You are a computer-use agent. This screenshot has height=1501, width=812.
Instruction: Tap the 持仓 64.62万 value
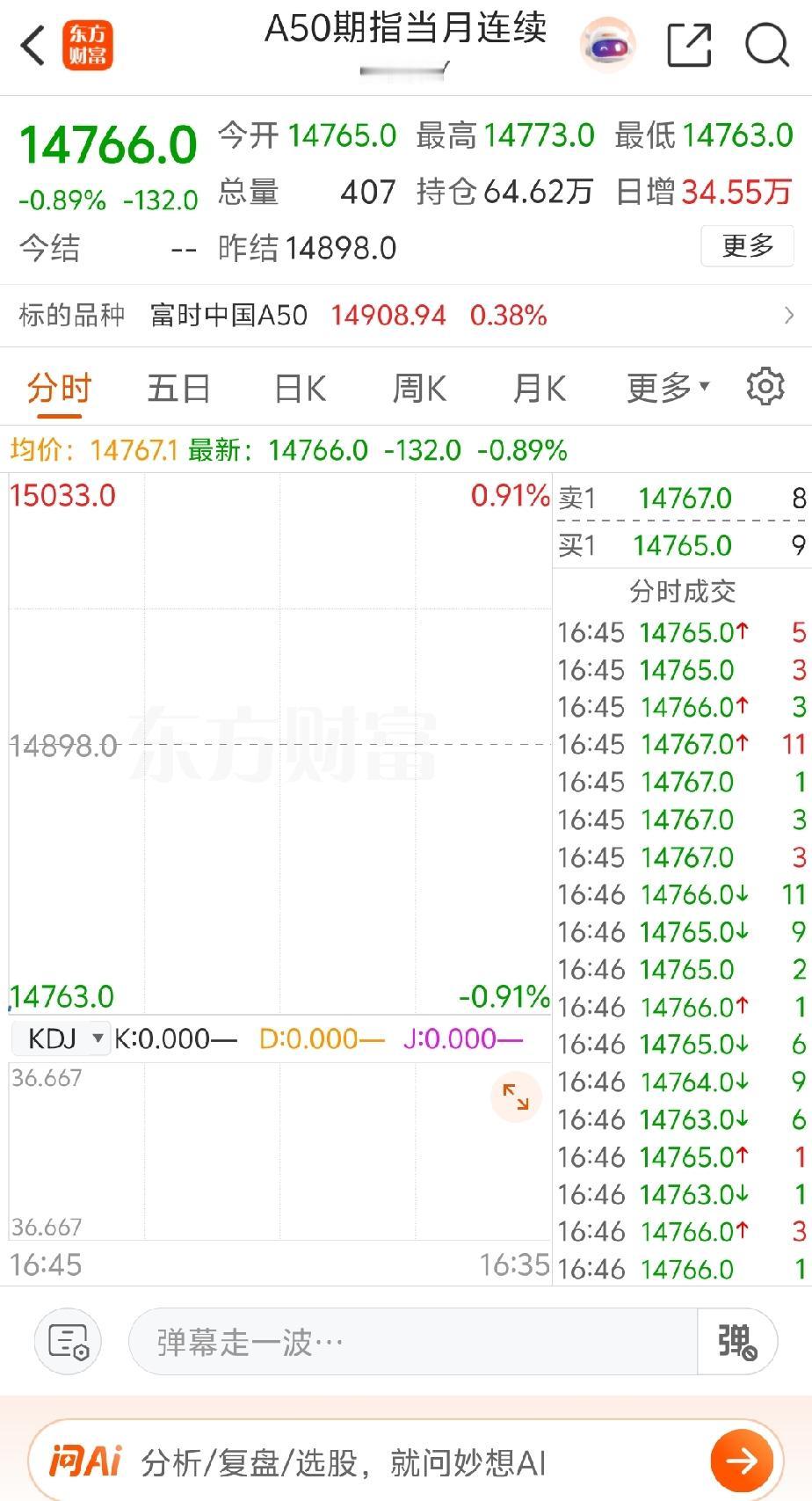click(538, 192)
